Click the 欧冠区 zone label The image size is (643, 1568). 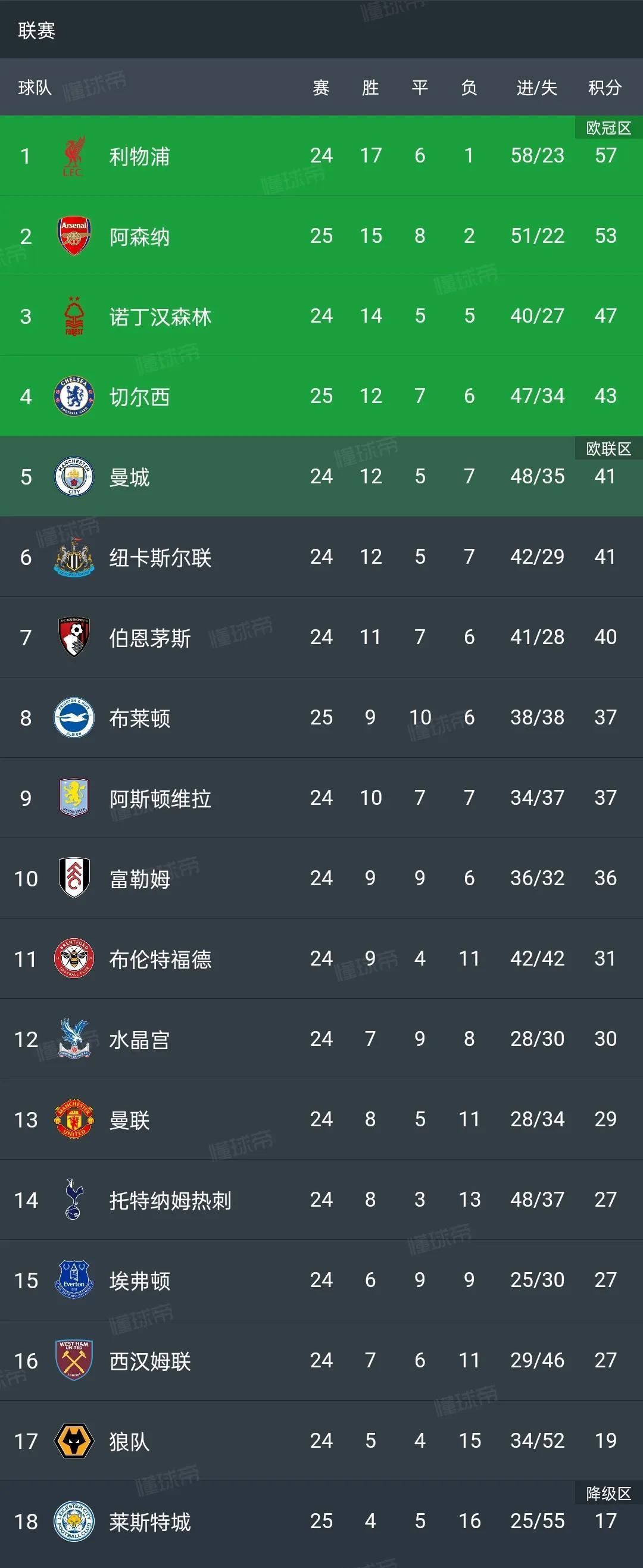click(608, 128)
